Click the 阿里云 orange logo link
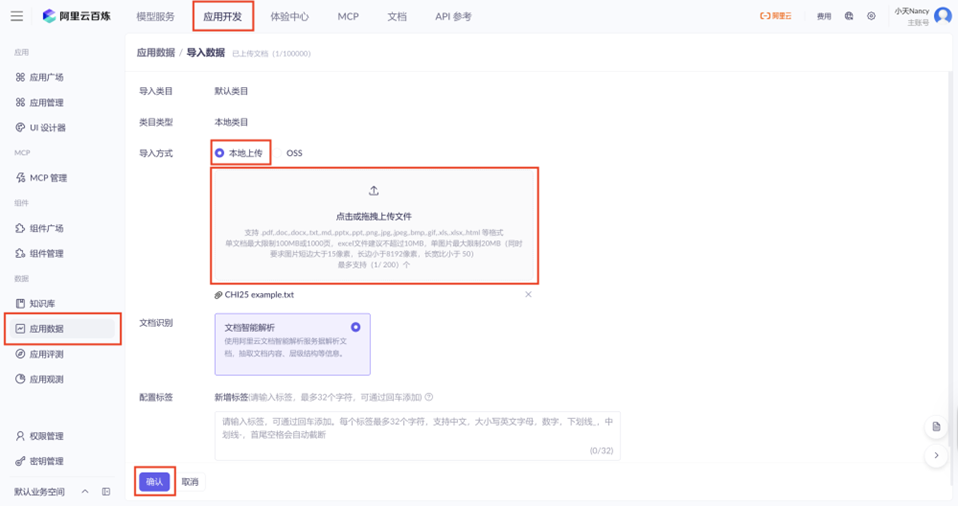The width and height of the screenshot is (958, 506). 775,16
